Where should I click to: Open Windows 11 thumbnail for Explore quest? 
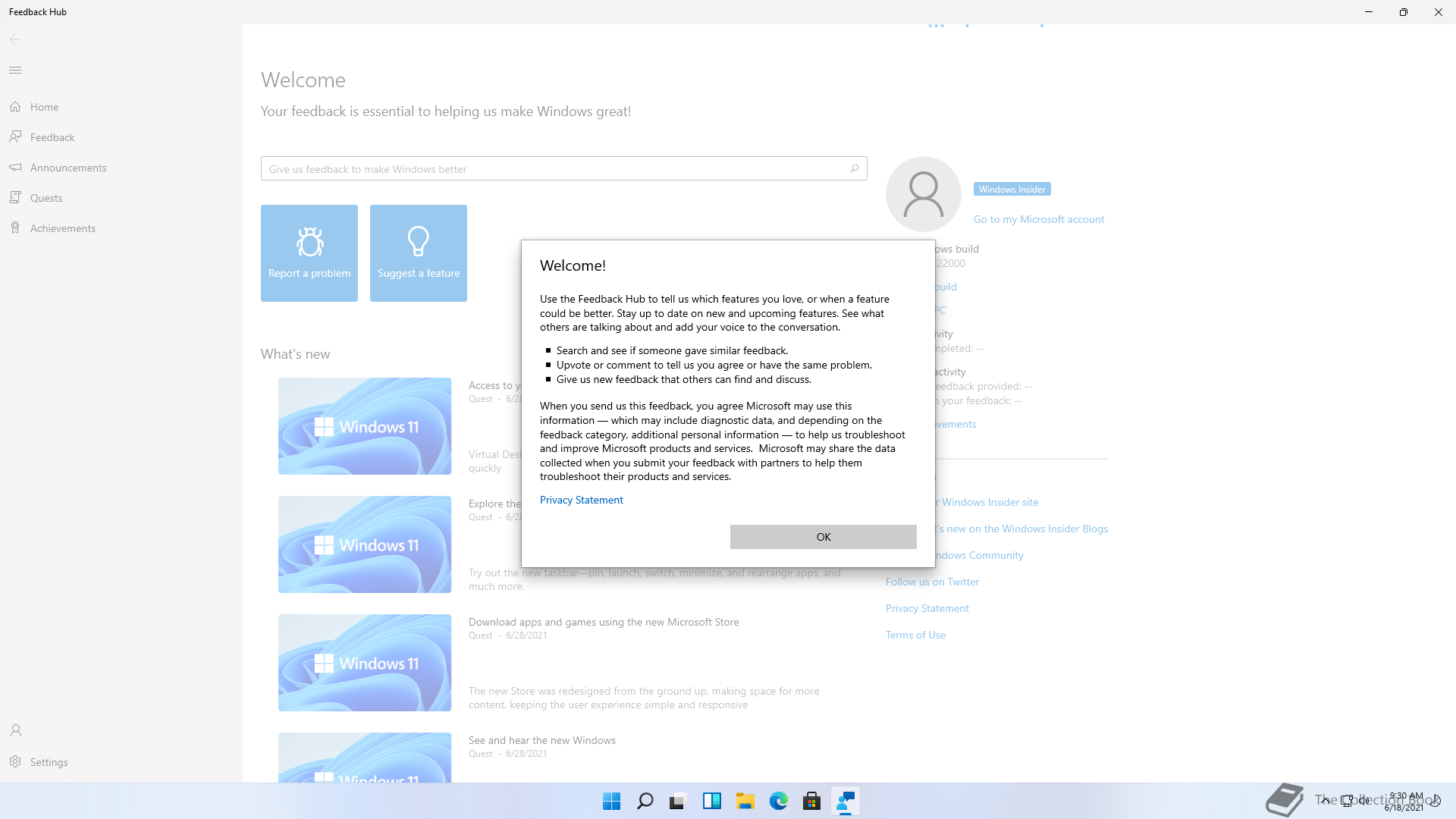click(365, 544)
